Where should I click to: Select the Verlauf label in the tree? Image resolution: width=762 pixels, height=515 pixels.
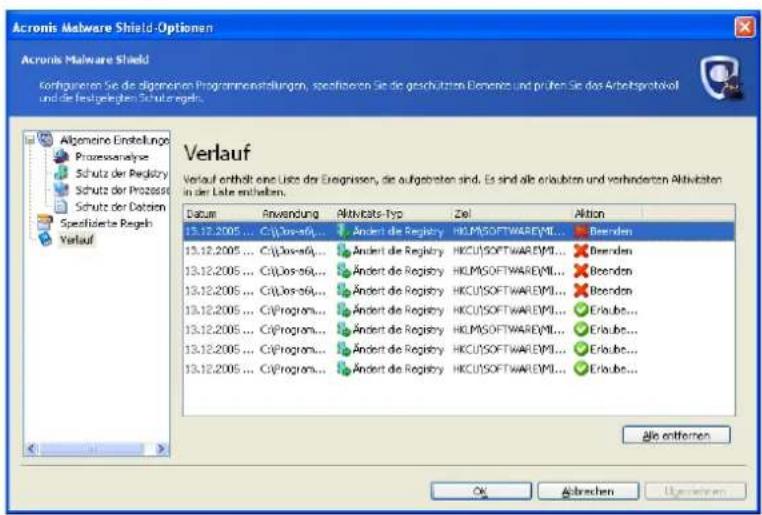pyautogui.click(x=77, y=240)
